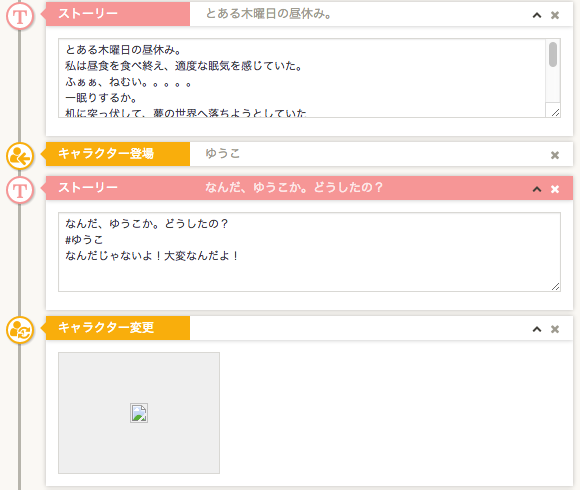Delete the ゆうこ character entrance block
Image resolution: width=580 pixels, height=490 pixels.
point(554,155)
